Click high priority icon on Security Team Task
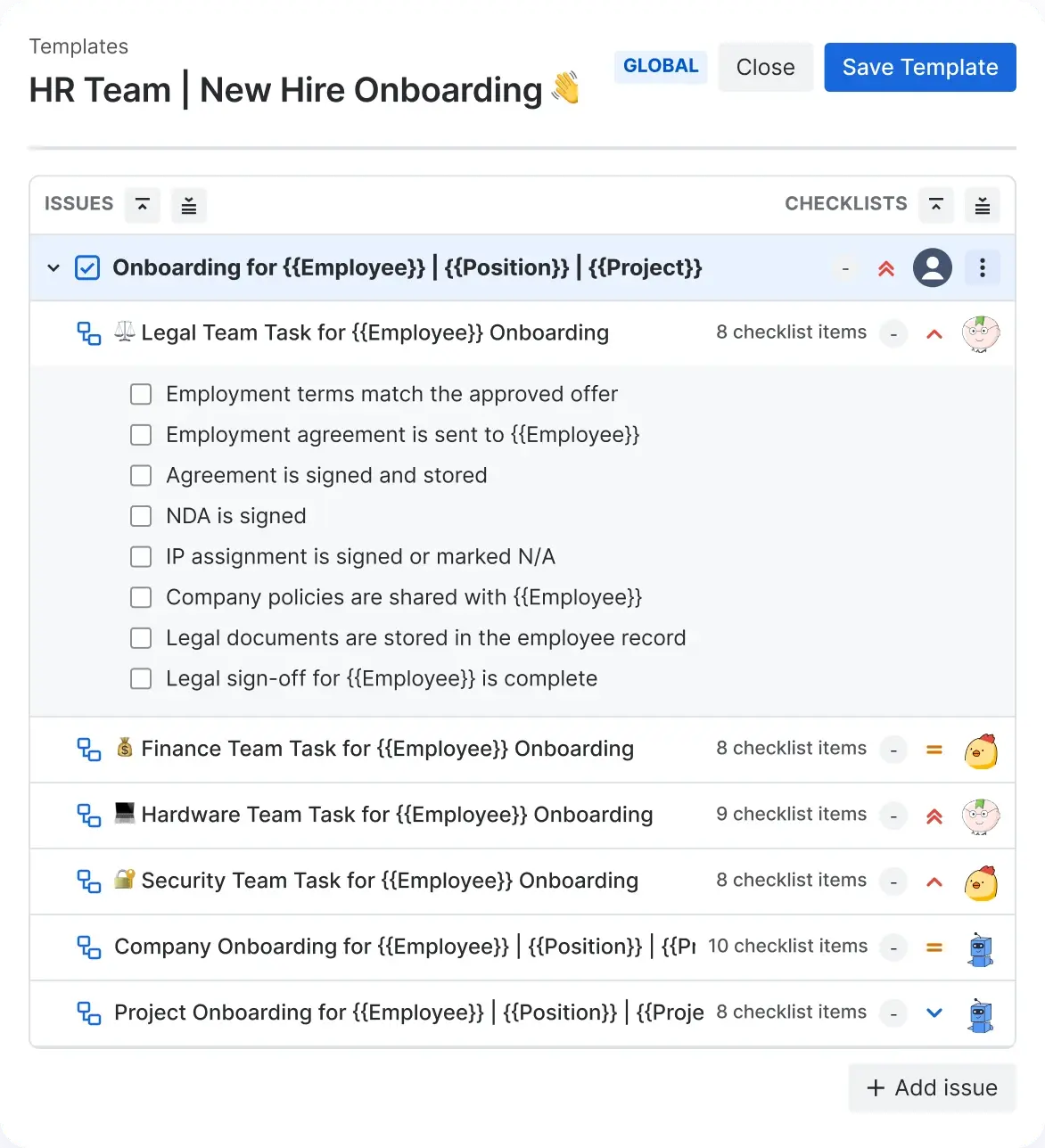The image size is (1045, 1148). 934,882
